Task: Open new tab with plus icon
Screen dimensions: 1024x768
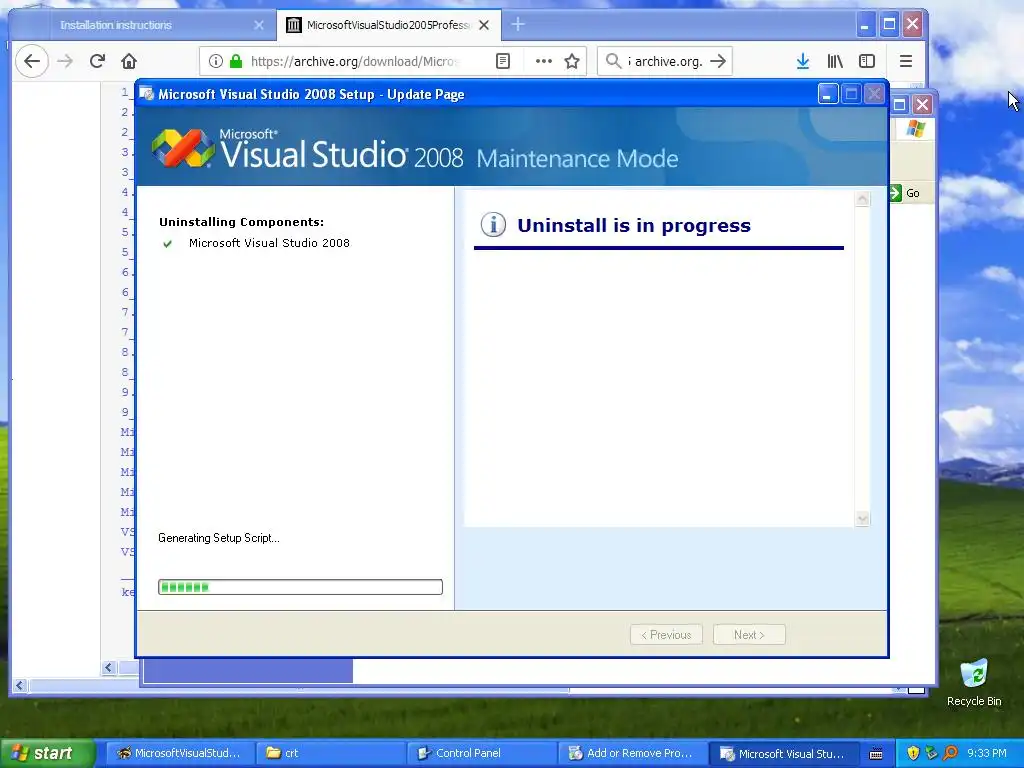Action: click(518, 25)
